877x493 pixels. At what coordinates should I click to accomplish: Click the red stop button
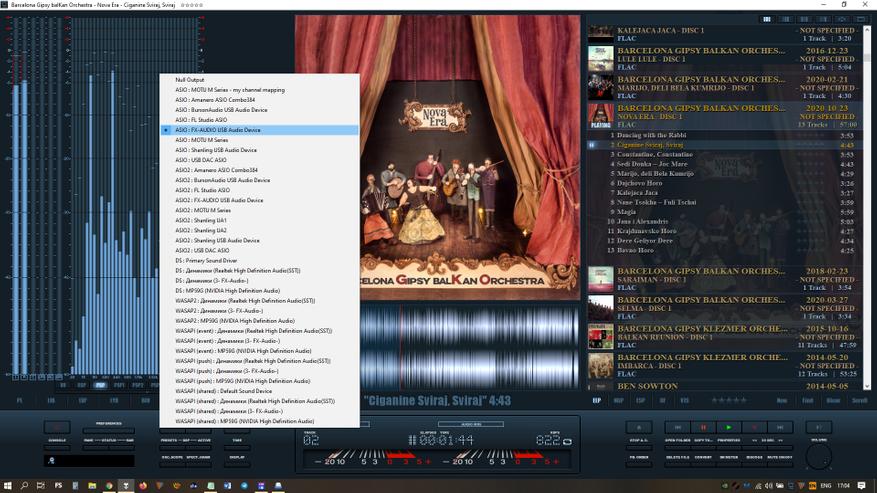click(x=754, y=428)
